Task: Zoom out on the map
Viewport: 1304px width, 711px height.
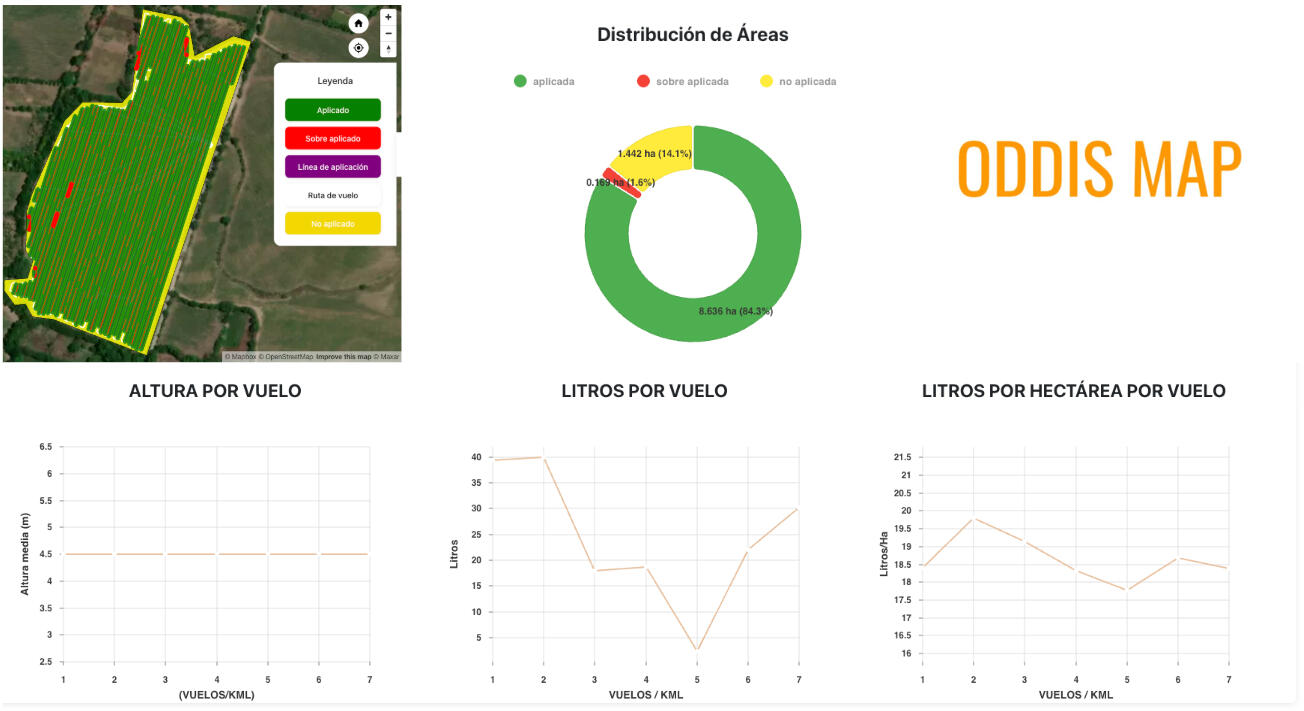Action: 388,33
